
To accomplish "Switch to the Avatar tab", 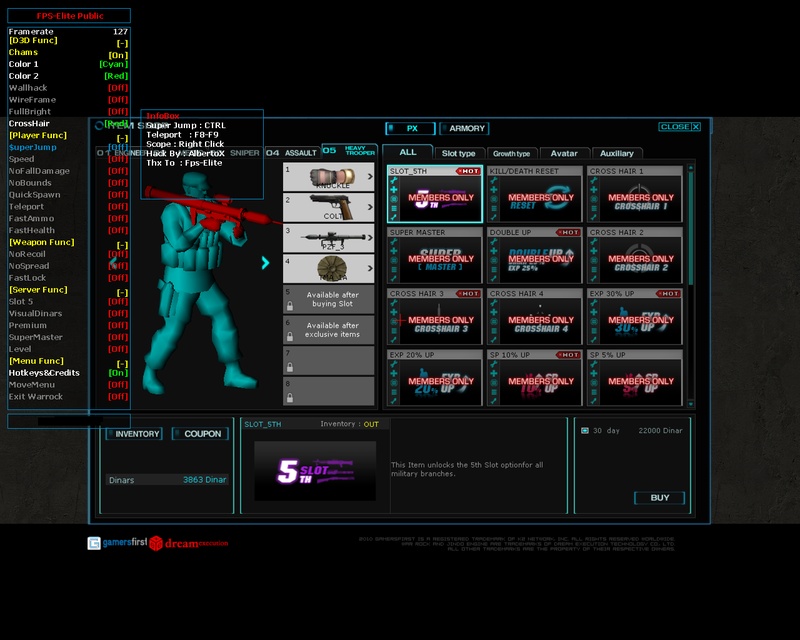I will click(x=564, y=153).
